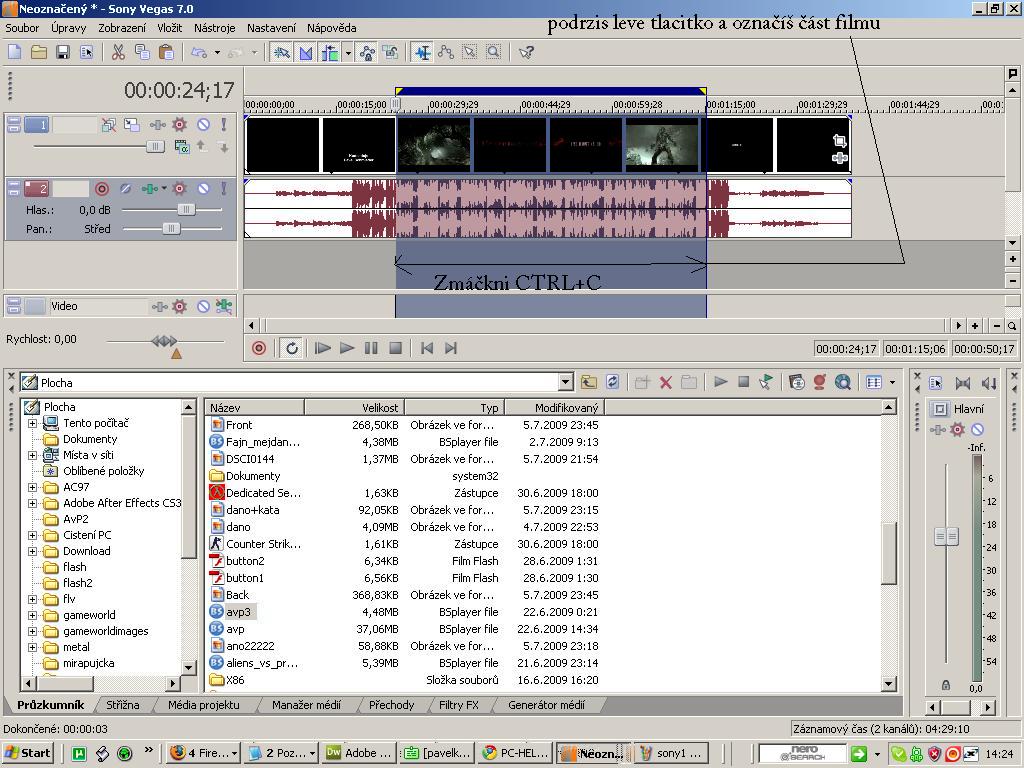Sort files by the Velikost column header

(x=354, y=407)
